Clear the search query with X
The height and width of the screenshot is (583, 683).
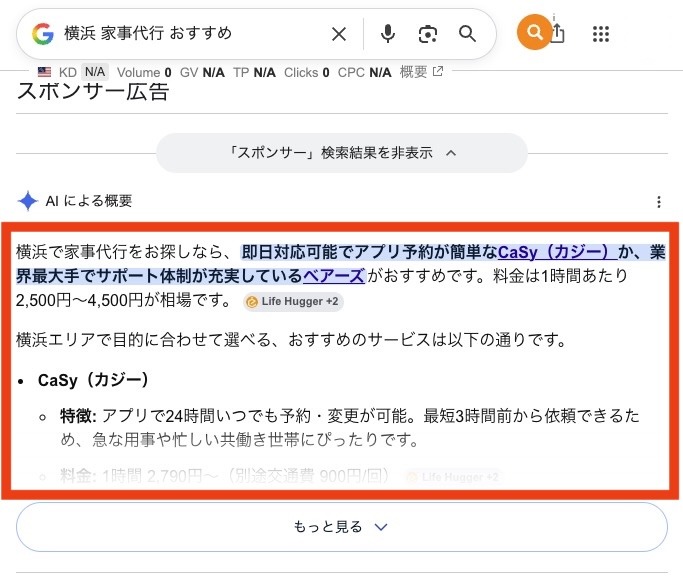click(339, 34)
